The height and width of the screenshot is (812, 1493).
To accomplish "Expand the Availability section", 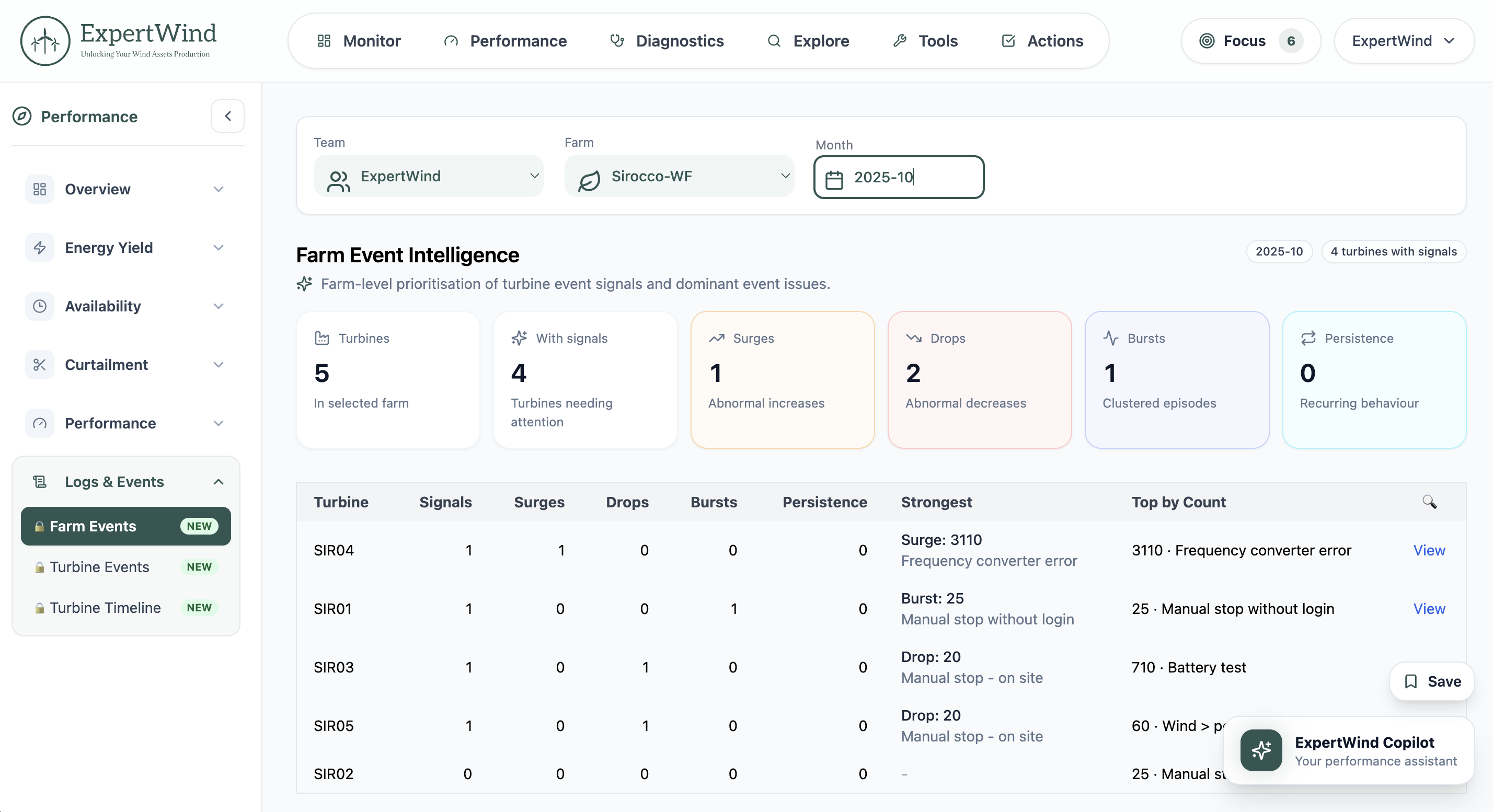I will [219, 306].
